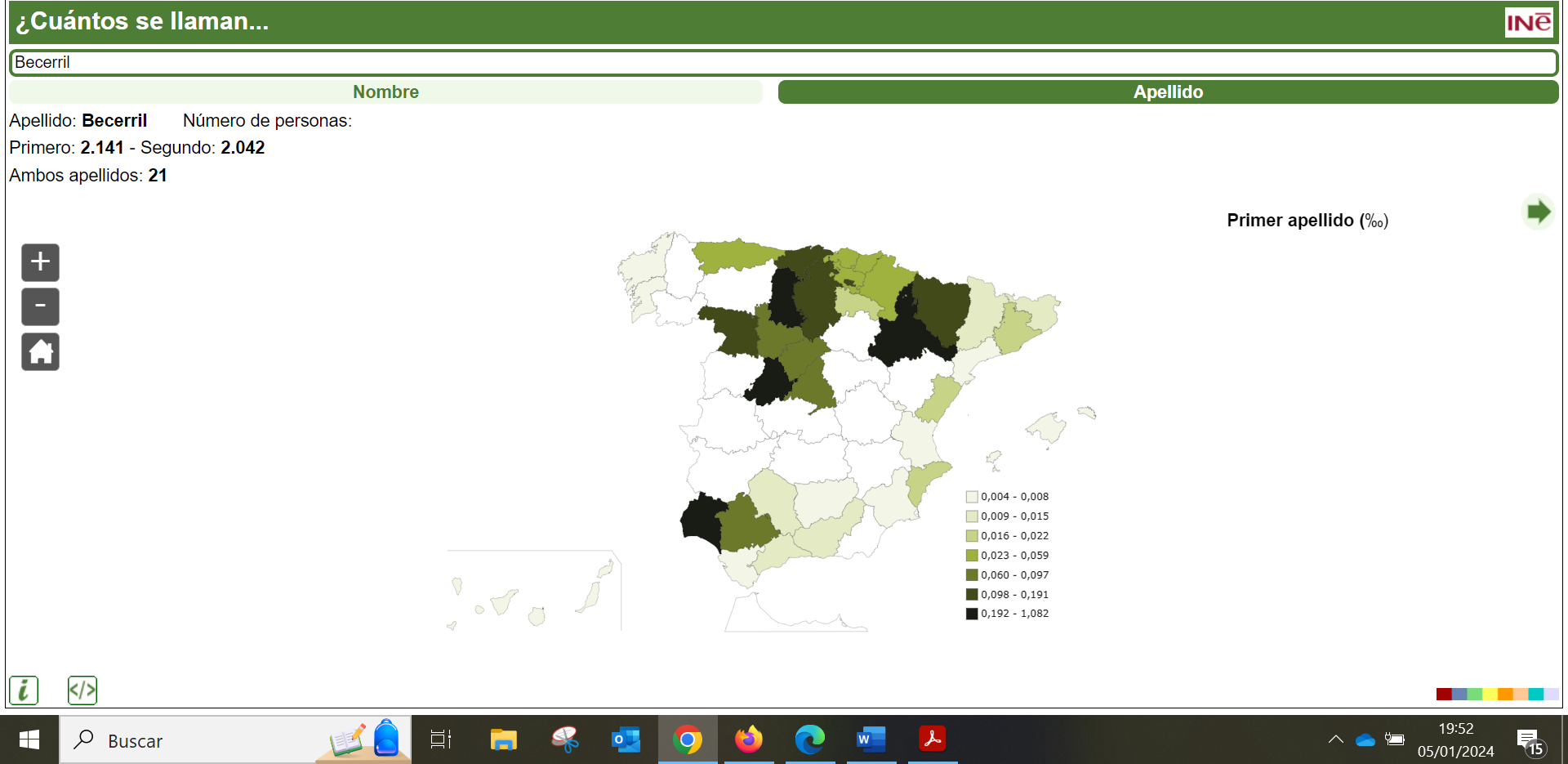Open the Snipping Tool from the taskbar
This screenshot has height=764, width=1568.
(566, 740)
